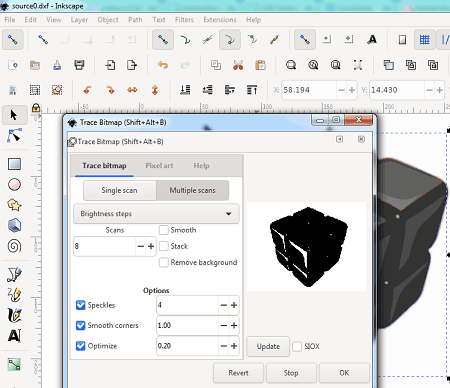Click the Revert button

coord(238,373)
